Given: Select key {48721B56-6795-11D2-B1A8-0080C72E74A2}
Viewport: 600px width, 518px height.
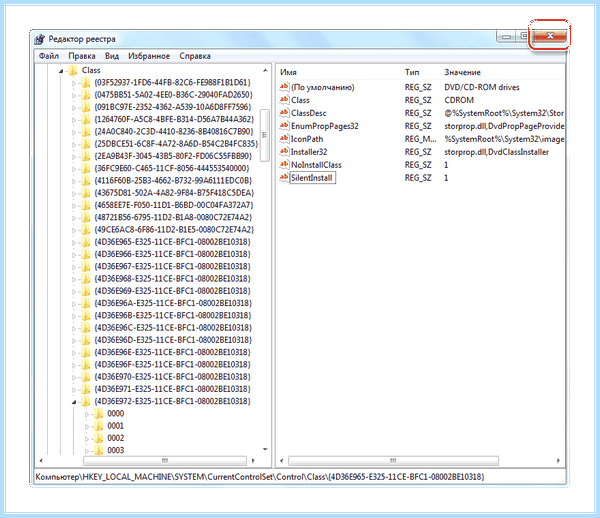Looking at the screenshot, I should (x=173, y=217).
